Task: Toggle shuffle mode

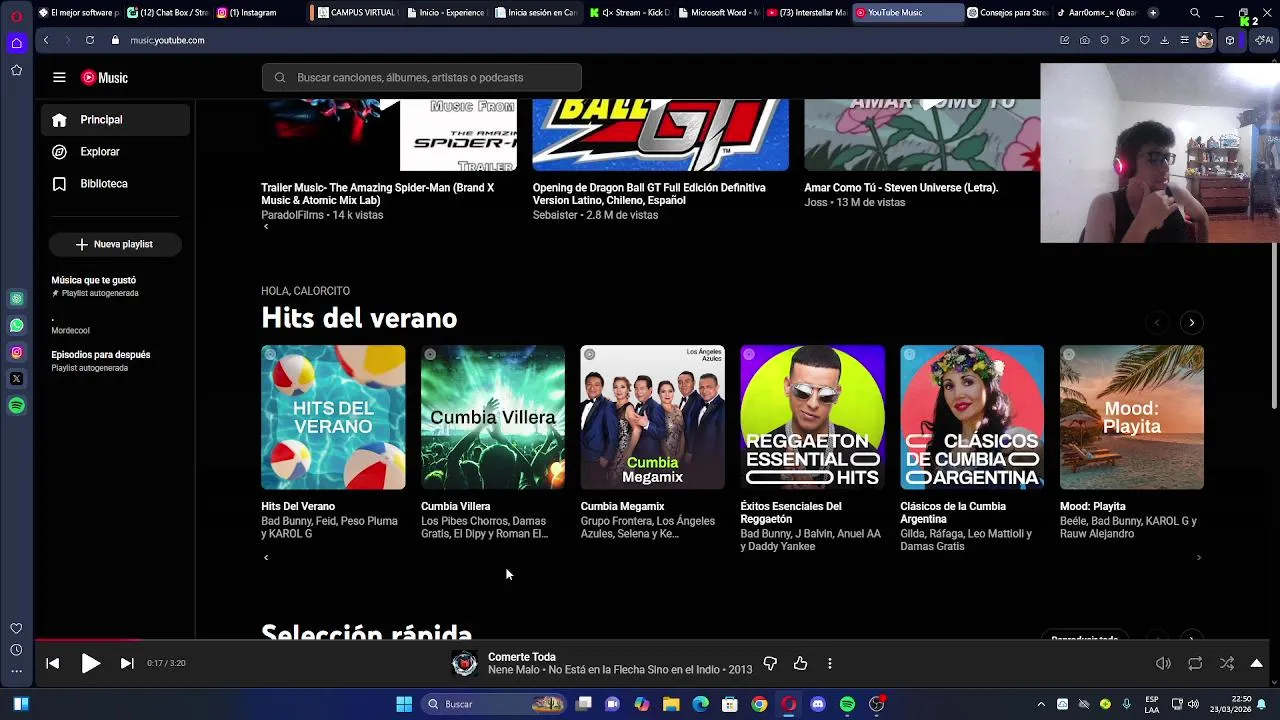Action: click(1227, 663)
